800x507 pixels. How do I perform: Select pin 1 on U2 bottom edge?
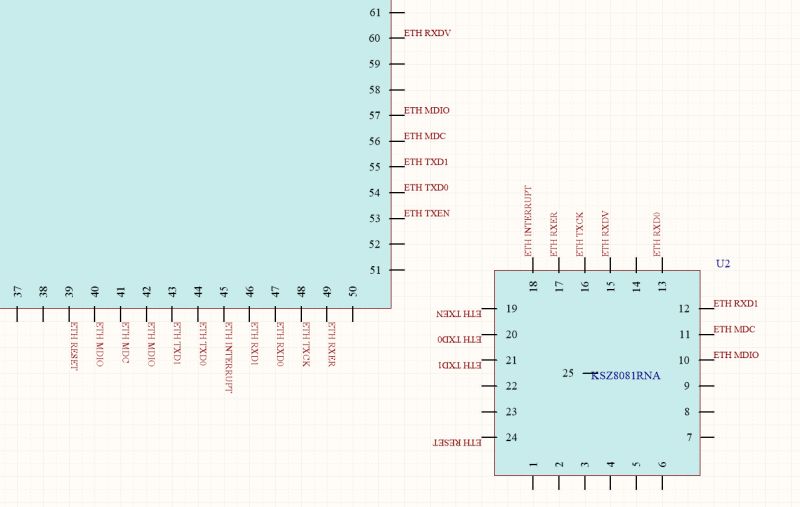533,483
